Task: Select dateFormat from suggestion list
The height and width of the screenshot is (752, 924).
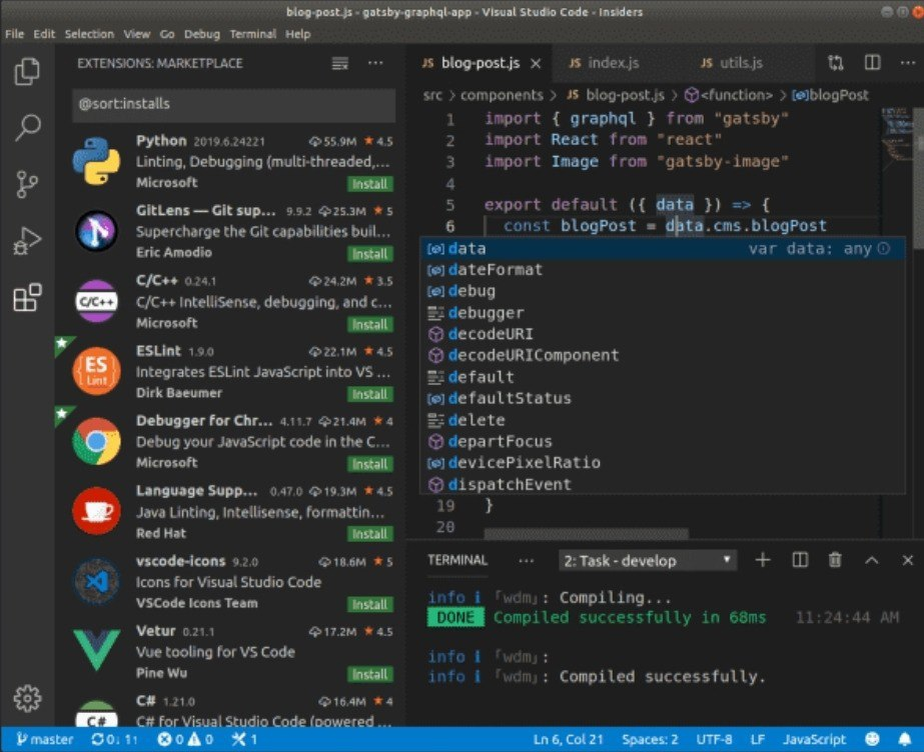Action: (662, 270)
